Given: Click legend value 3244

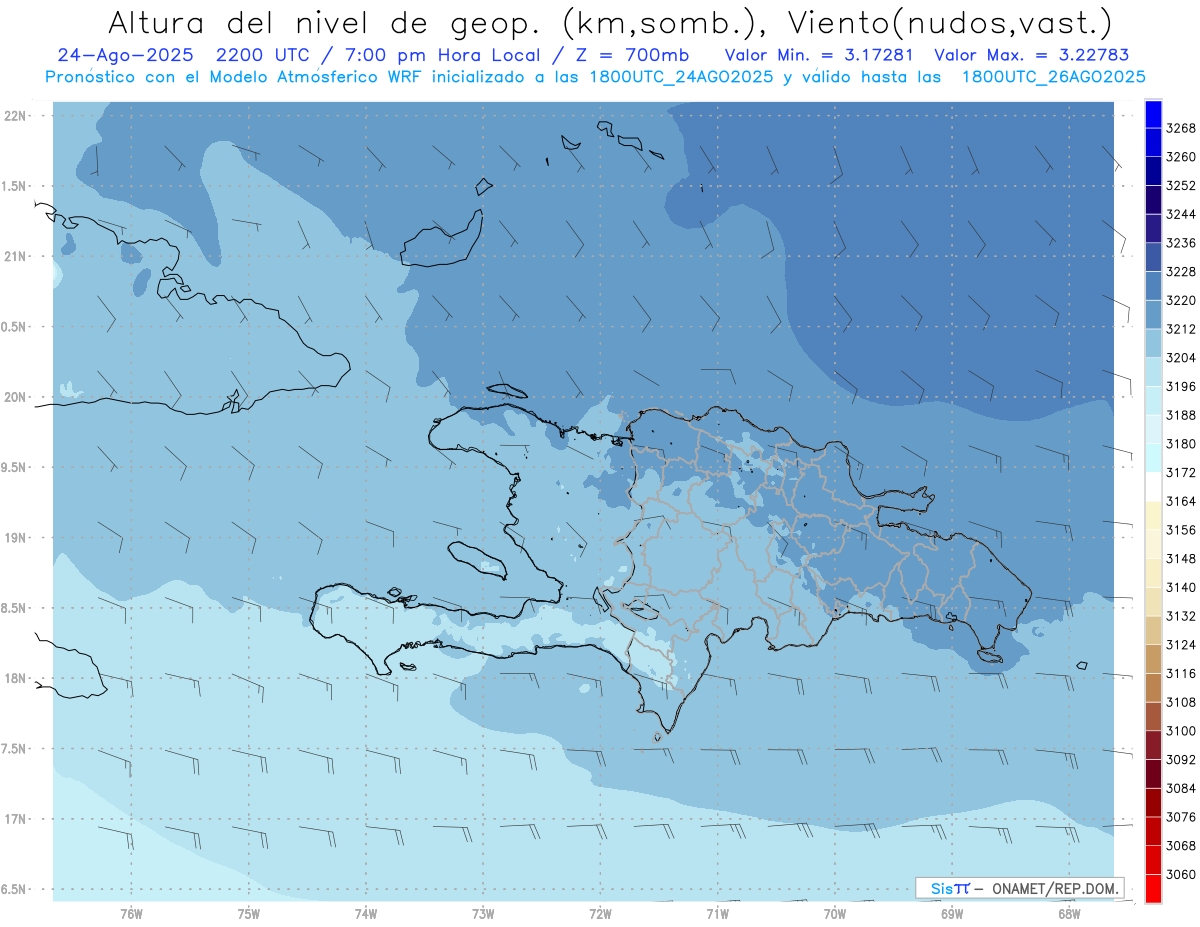Looking at the screenshot, I should (x=1181, y=214).
